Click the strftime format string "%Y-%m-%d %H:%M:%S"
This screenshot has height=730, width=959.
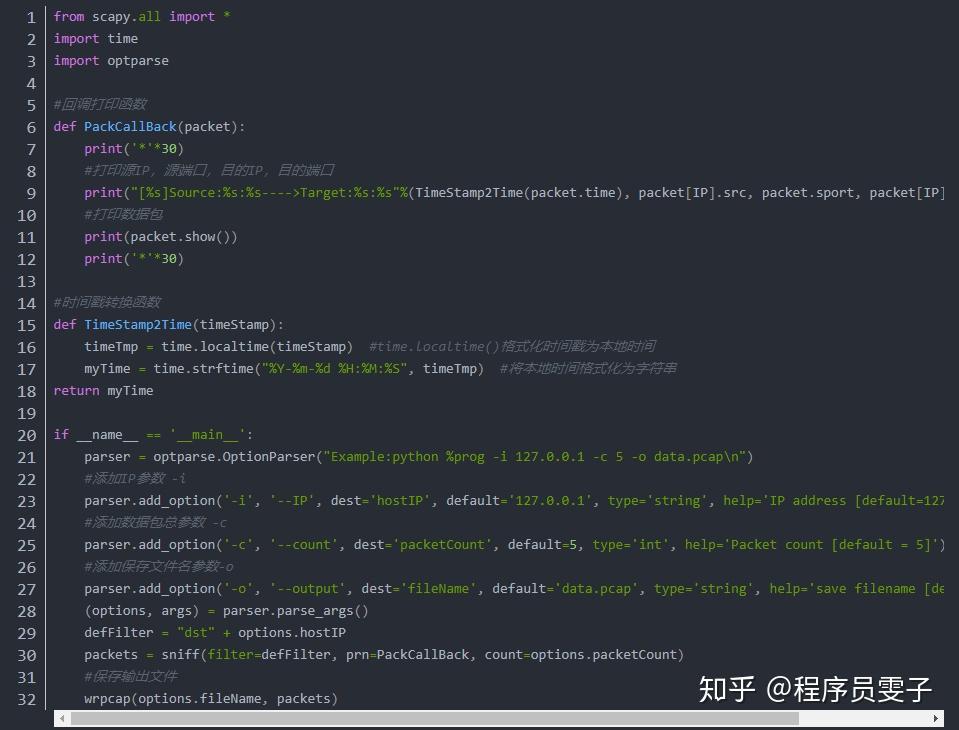tap(335, 369)
